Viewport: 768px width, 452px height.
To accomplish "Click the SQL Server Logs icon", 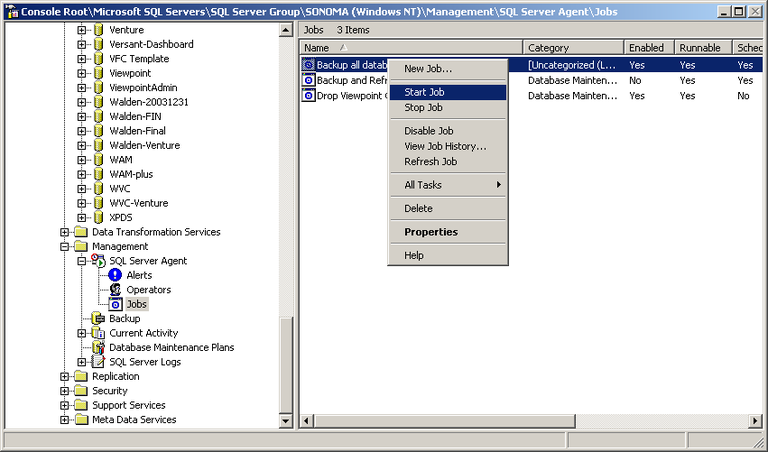I will coord(98,362).
